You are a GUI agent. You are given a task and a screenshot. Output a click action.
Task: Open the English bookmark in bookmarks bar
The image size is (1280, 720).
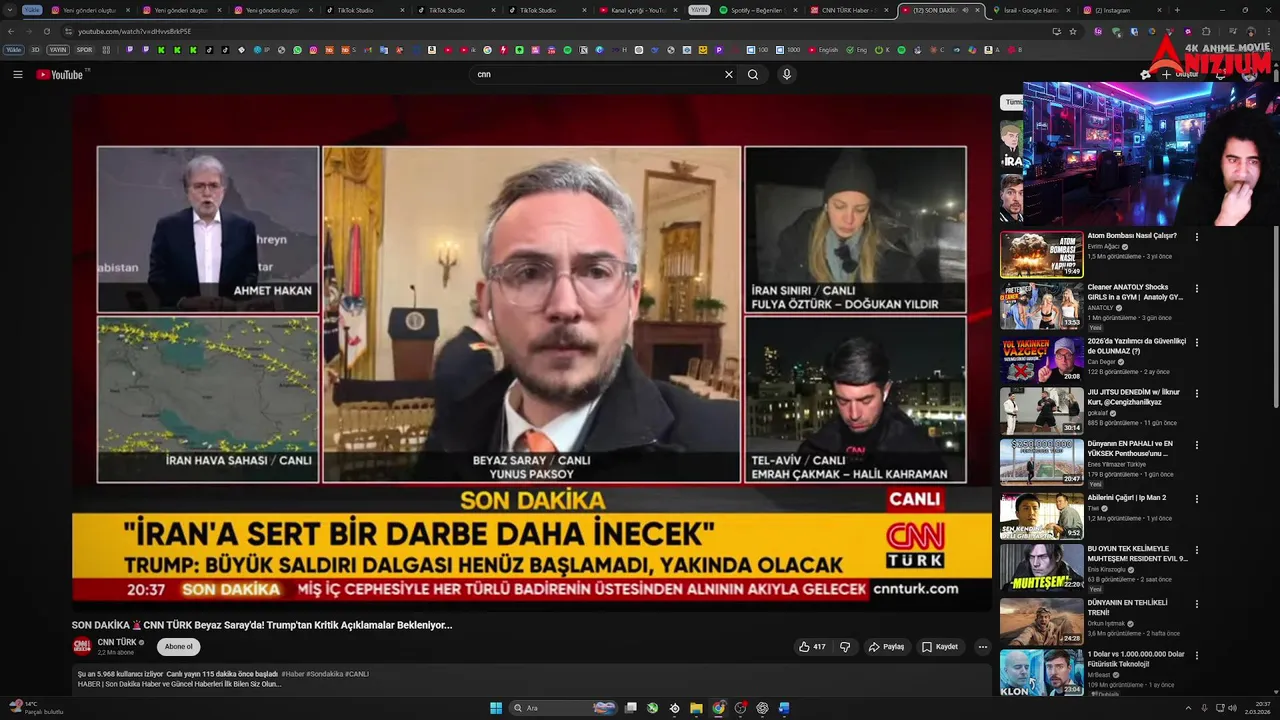tap(823, 49)
